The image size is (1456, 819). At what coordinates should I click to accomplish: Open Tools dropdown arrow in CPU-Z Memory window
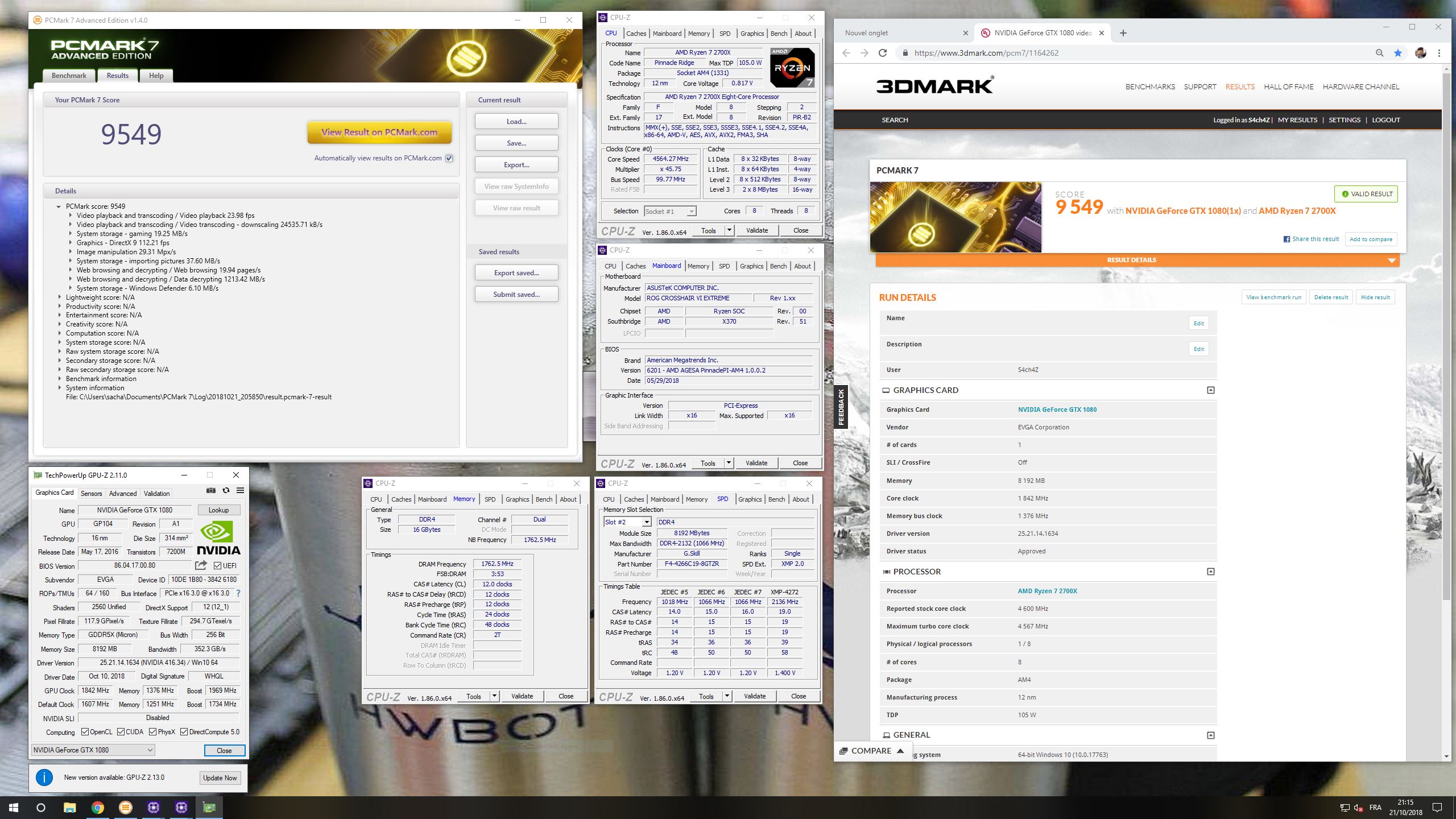[494, 696]
